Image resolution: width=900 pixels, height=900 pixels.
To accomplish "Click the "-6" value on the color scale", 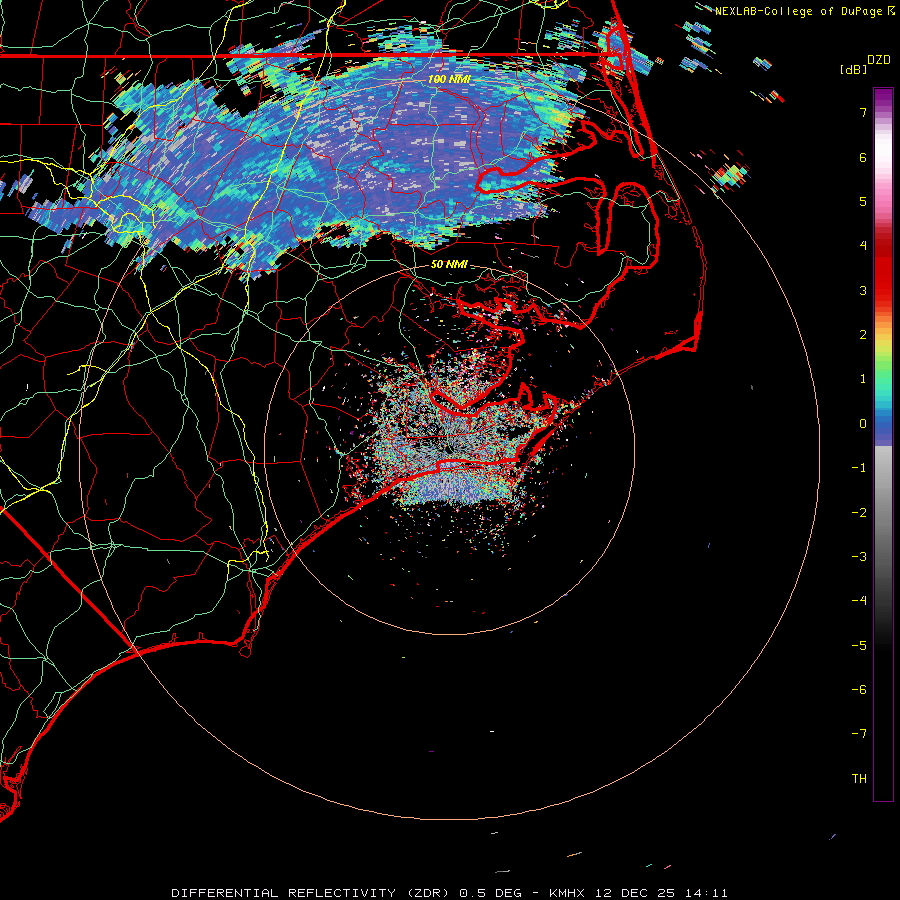I will tap(859, 690).
